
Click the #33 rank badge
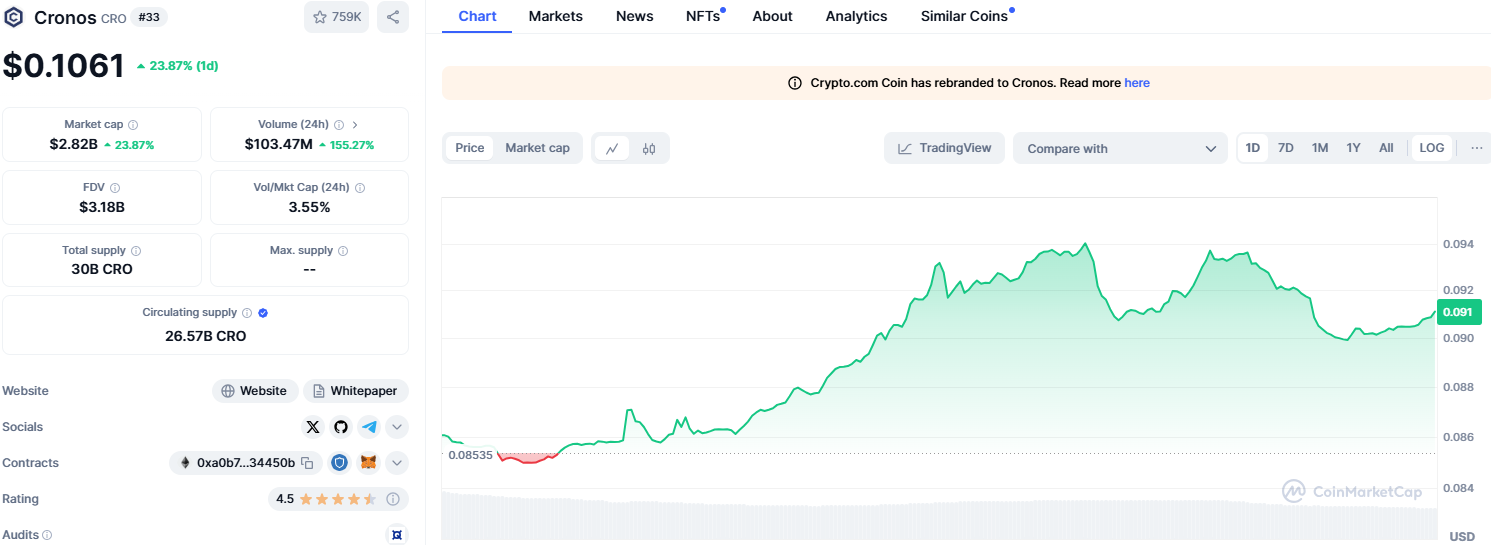(148, 17)
